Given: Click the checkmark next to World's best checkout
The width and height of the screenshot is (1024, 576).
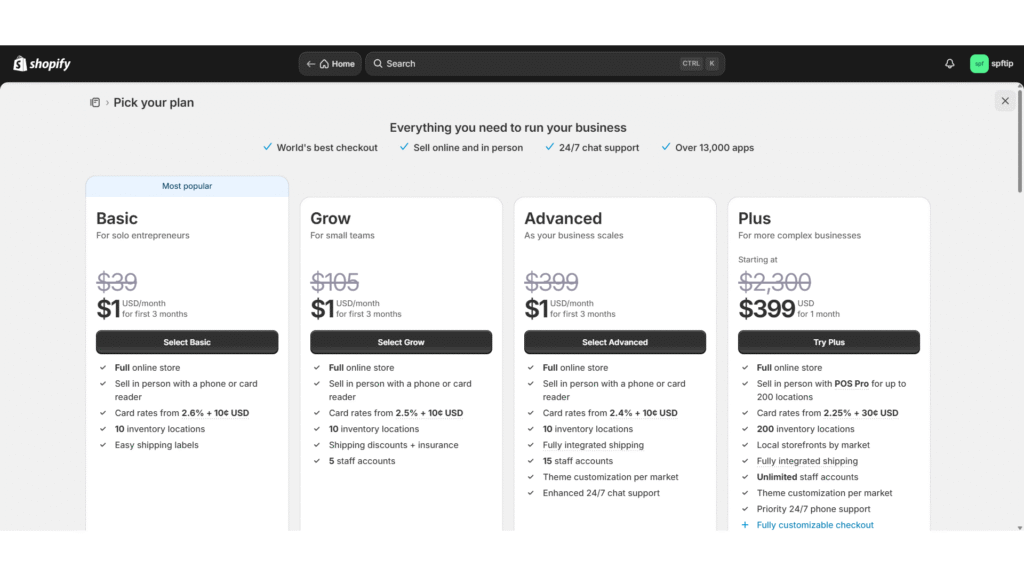Looking at the screenshot, I should [267, 147].
